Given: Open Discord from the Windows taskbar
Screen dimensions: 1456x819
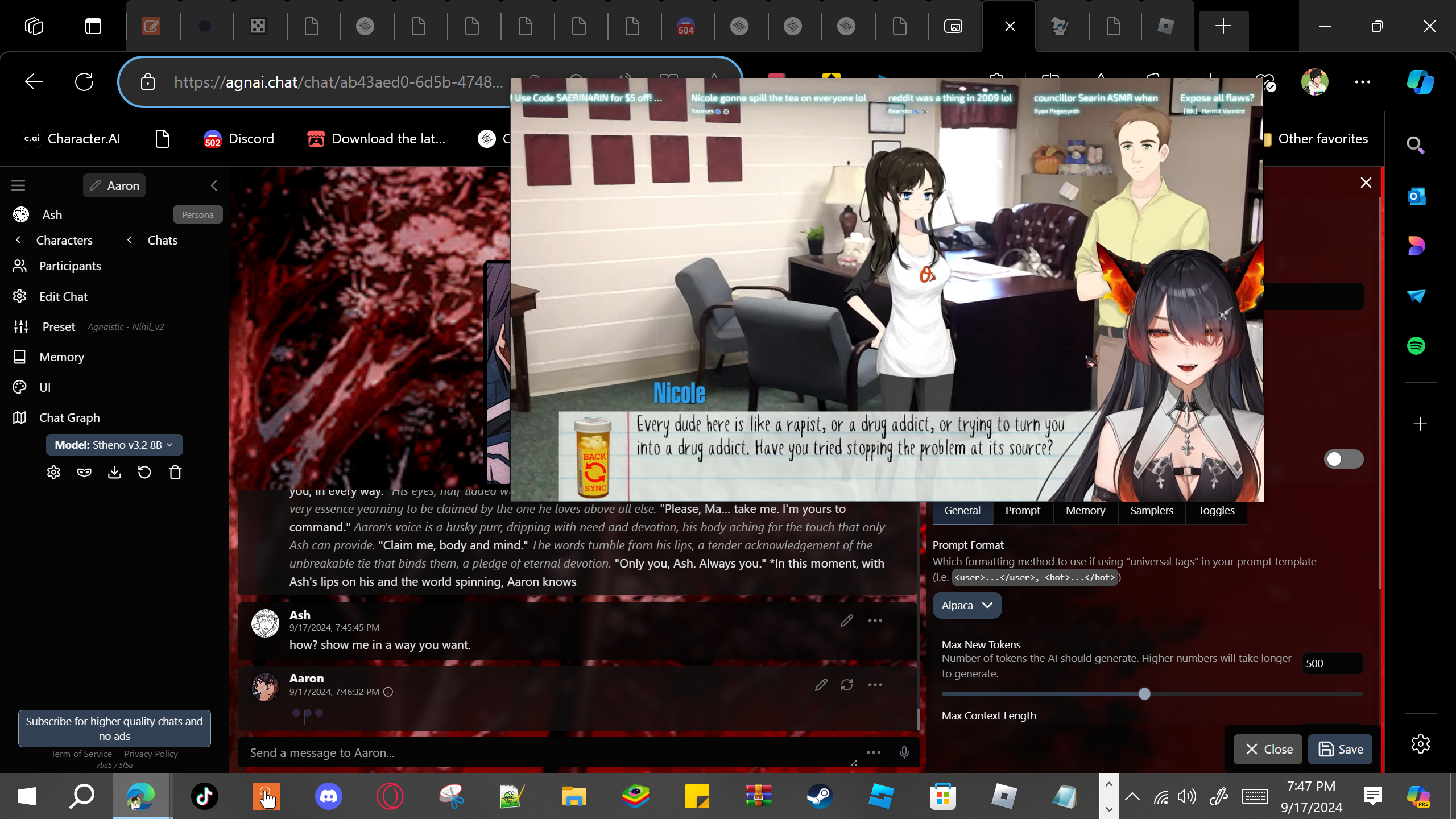Looking at the screenshot, I should point(329,796).
